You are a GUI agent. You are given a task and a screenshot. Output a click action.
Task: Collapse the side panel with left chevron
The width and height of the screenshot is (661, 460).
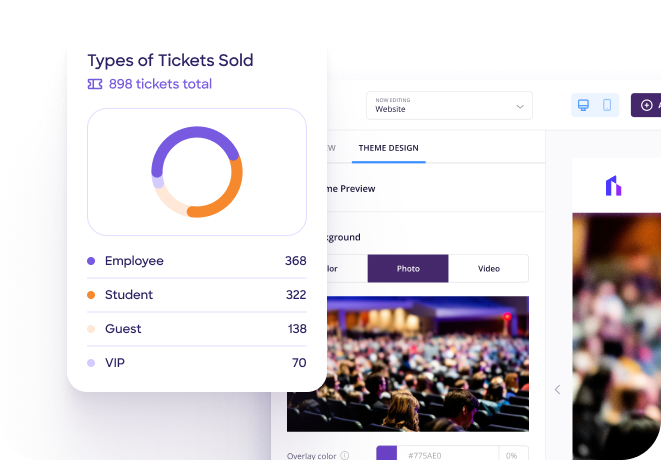[x=557, y=389]
